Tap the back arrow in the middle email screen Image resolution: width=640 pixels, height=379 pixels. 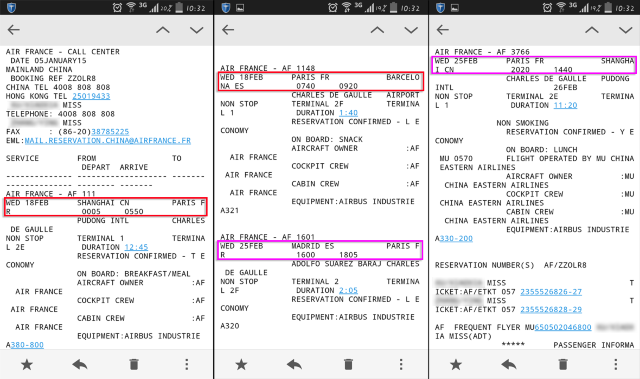[x=228, y=30]
